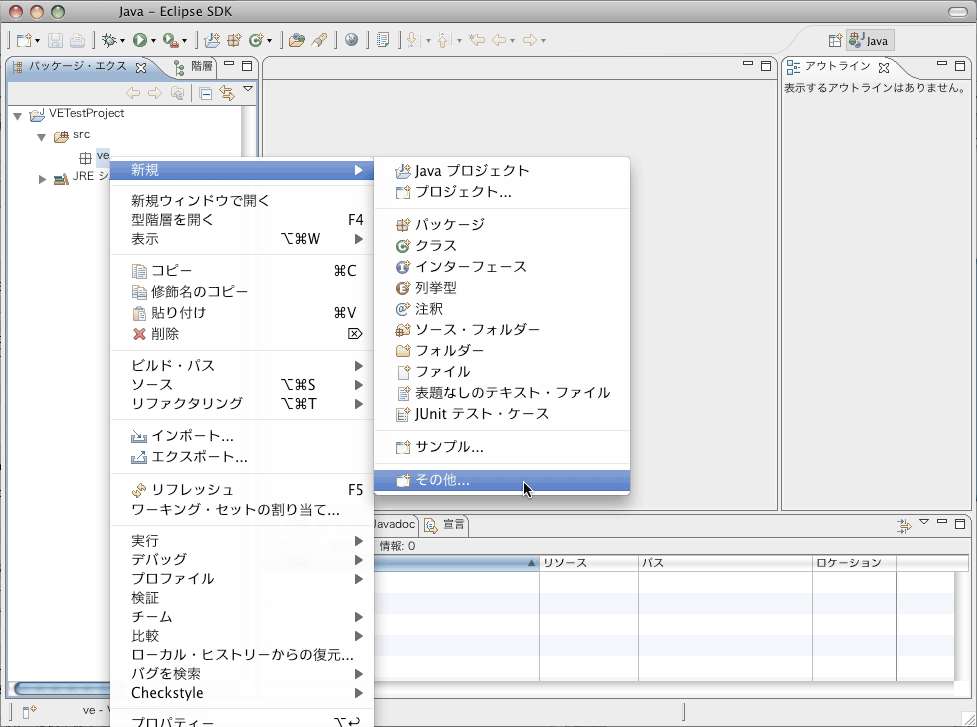Switch to the 階層 hierarchy tab
The width and height of the screenshot is (977, 727).
(x=194, y=66)
